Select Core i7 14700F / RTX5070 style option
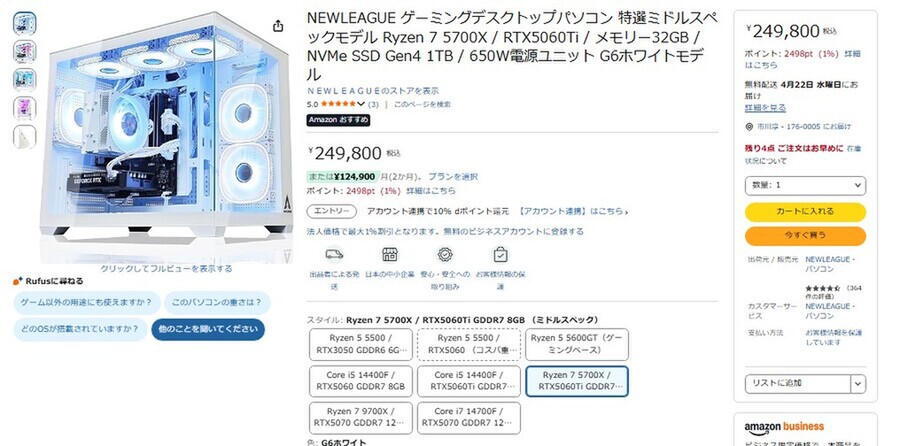 tap(469, 418)
